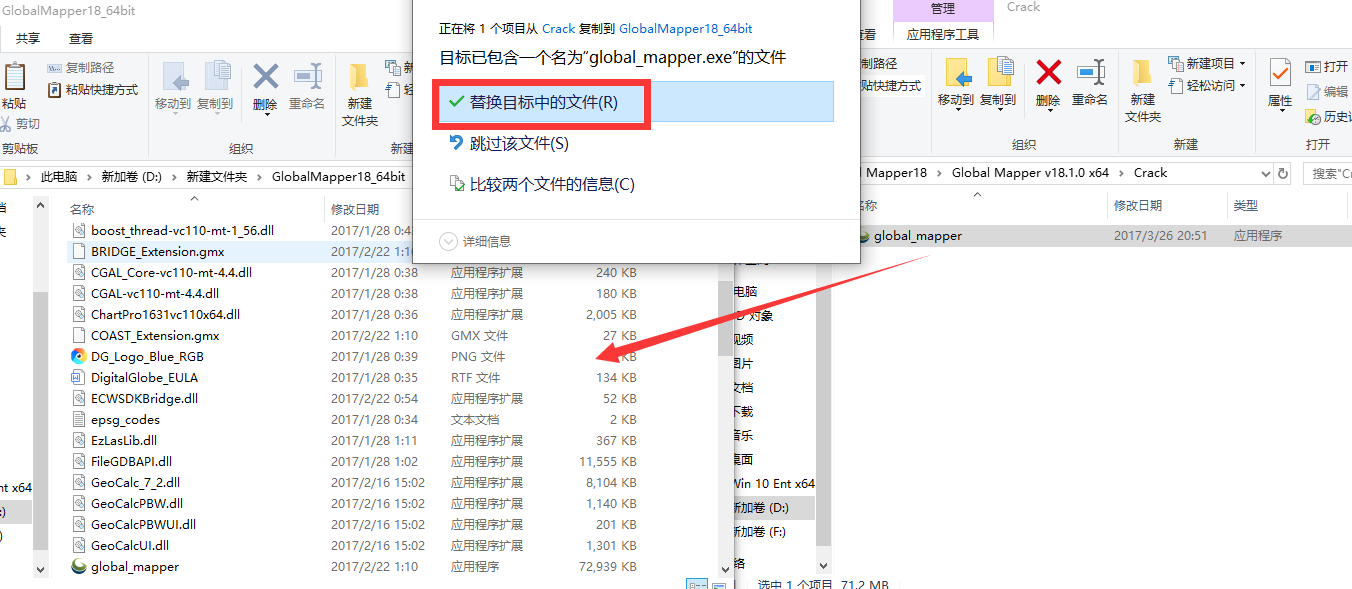The height and width of the screenshot is (589, 1352).
Task: Open the 属性 dropdown arrow in Crack window
Action: tap(1280, 112)
